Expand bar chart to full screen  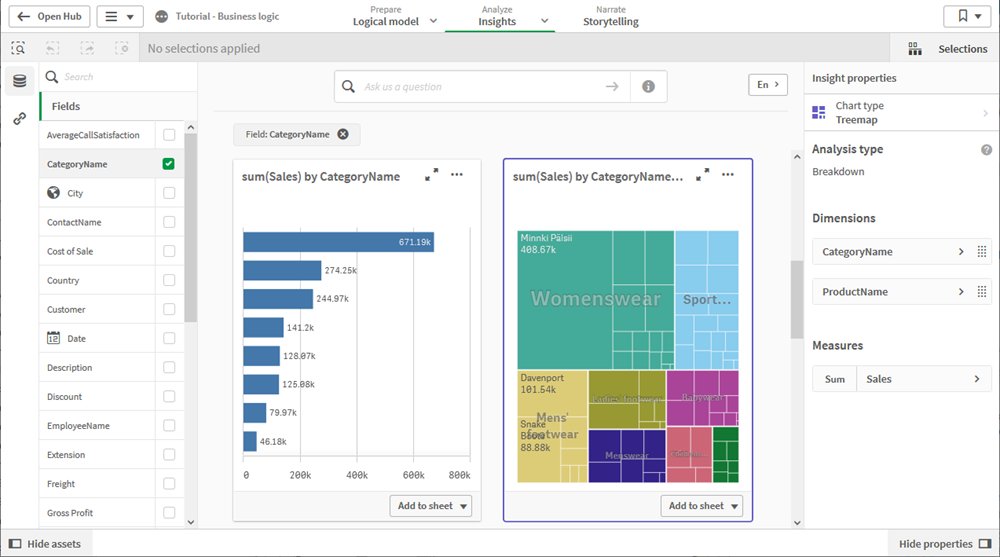click(x=432, y=175)
